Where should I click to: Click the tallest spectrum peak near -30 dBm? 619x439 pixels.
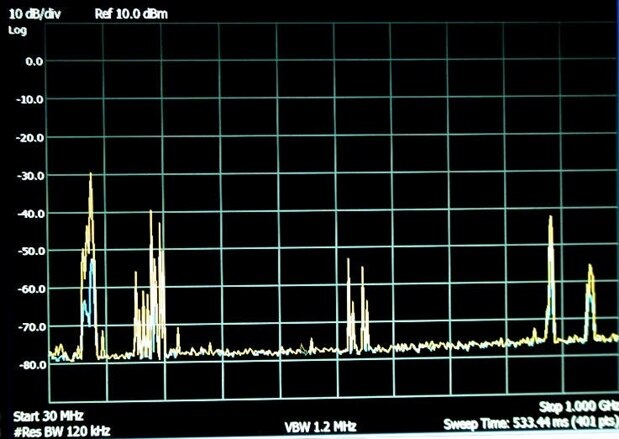point(91,176)
